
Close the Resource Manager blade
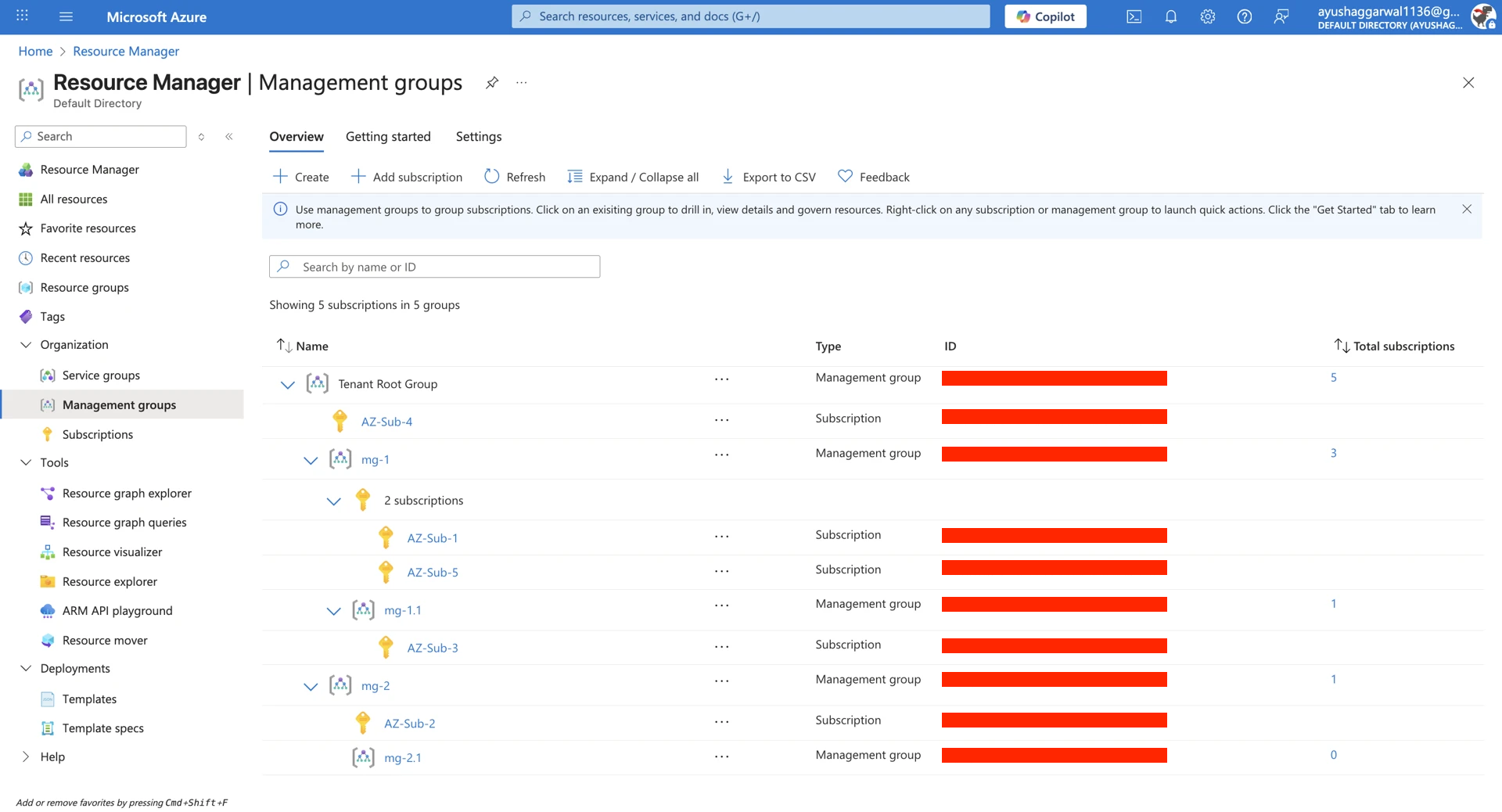coord(1468,83)
